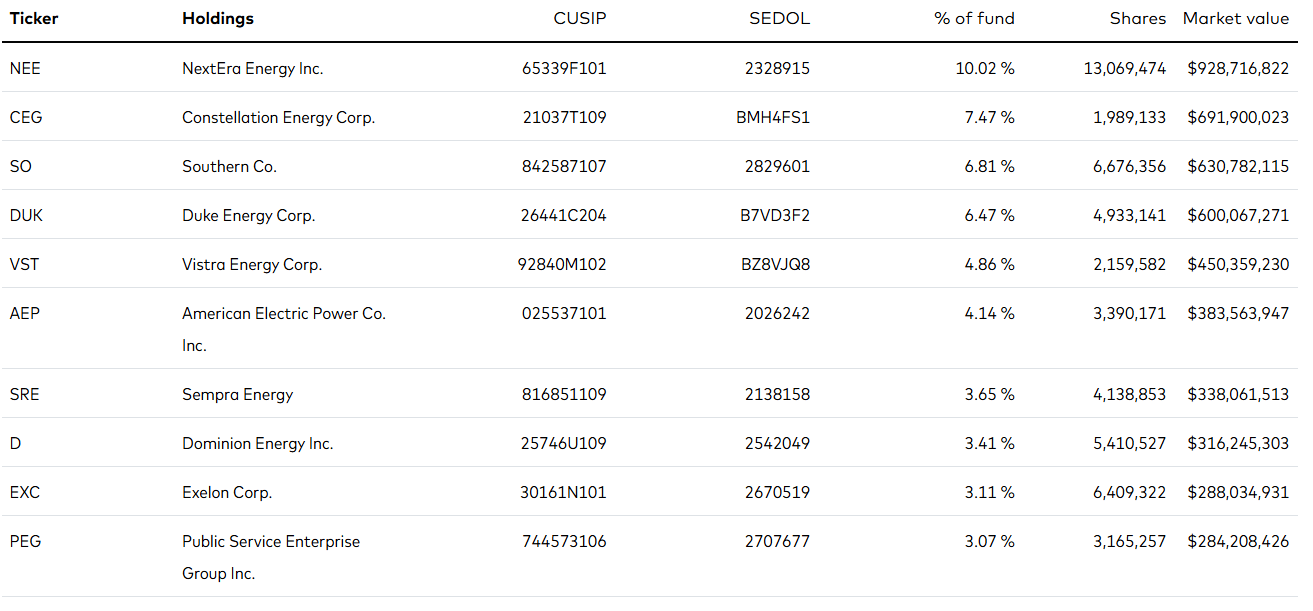Screen dimensions: 1313x611
Task: Click the Holdings column header
Action: 218,18
